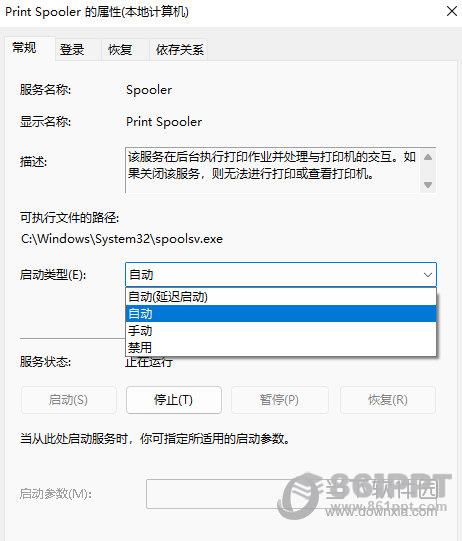
Task: Click inside the 启动参数 input field
Action: tap(291, 494)
